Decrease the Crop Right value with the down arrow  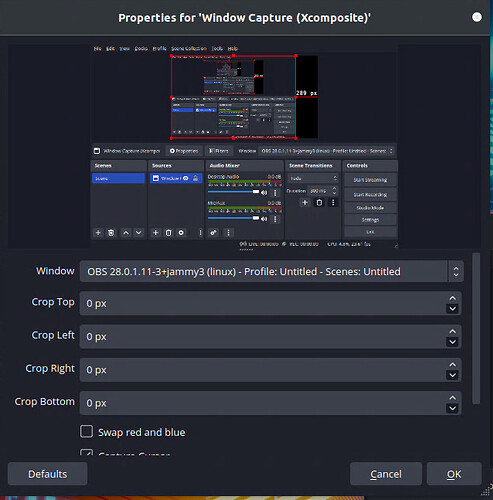pyautogui.click(x=452, y=375)
